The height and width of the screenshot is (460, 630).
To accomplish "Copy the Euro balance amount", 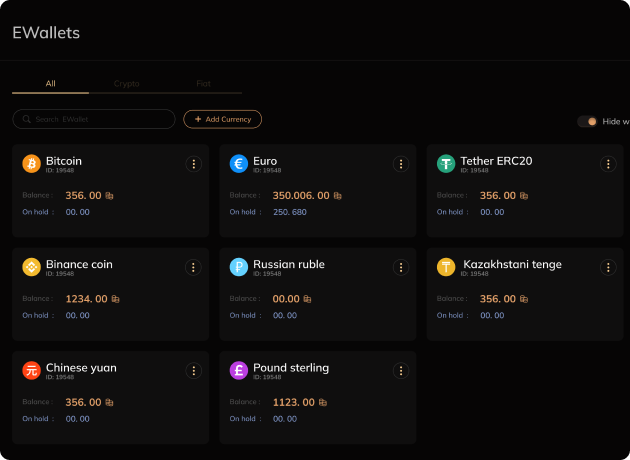I will click(338, 196).
